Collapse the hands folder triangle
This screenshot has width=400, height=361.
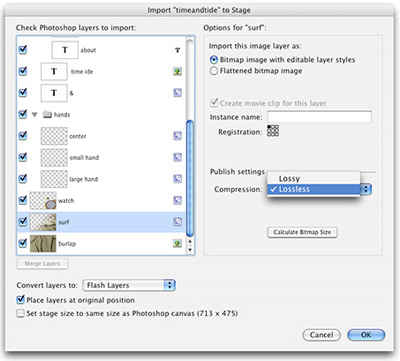click(34, 115)
